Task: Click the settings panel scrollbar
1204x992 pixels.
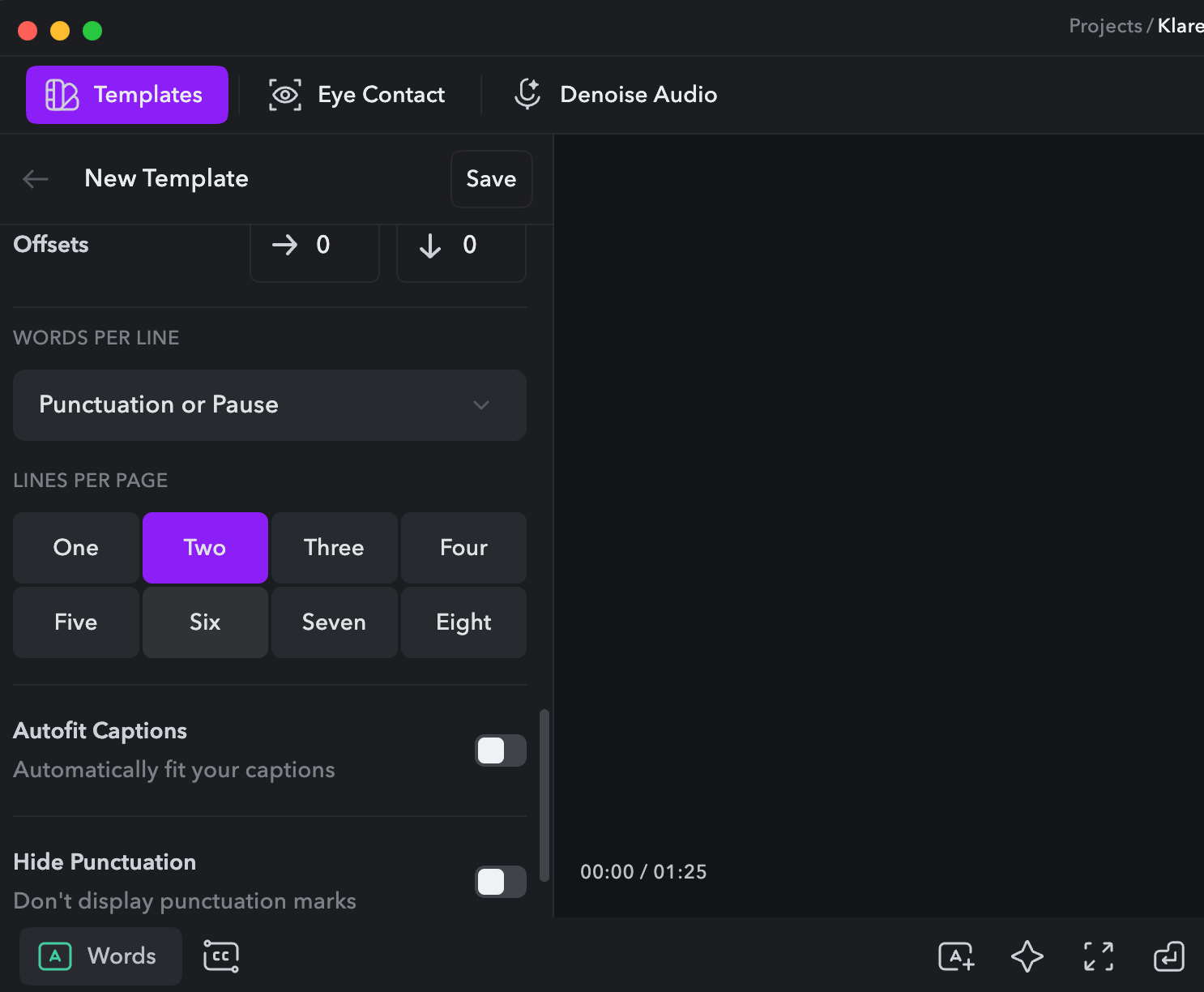Action: pos(544,795)
